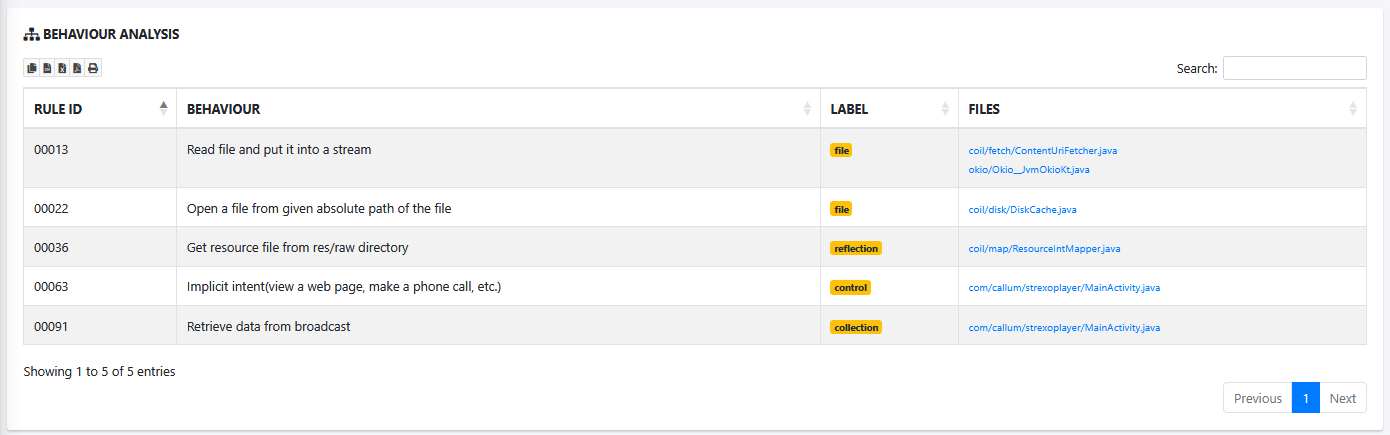Copy table data with the copy icon

(x=32, y=68)
